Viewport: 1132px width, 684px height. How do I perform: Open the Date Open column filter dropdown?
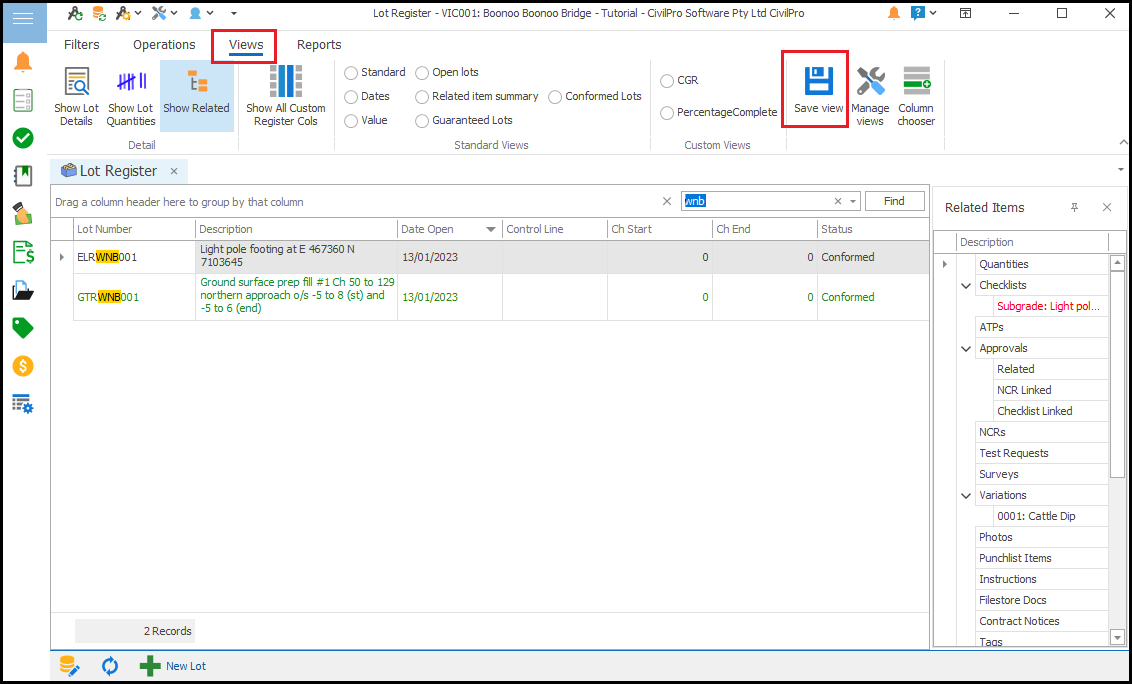tap(491, 229)
